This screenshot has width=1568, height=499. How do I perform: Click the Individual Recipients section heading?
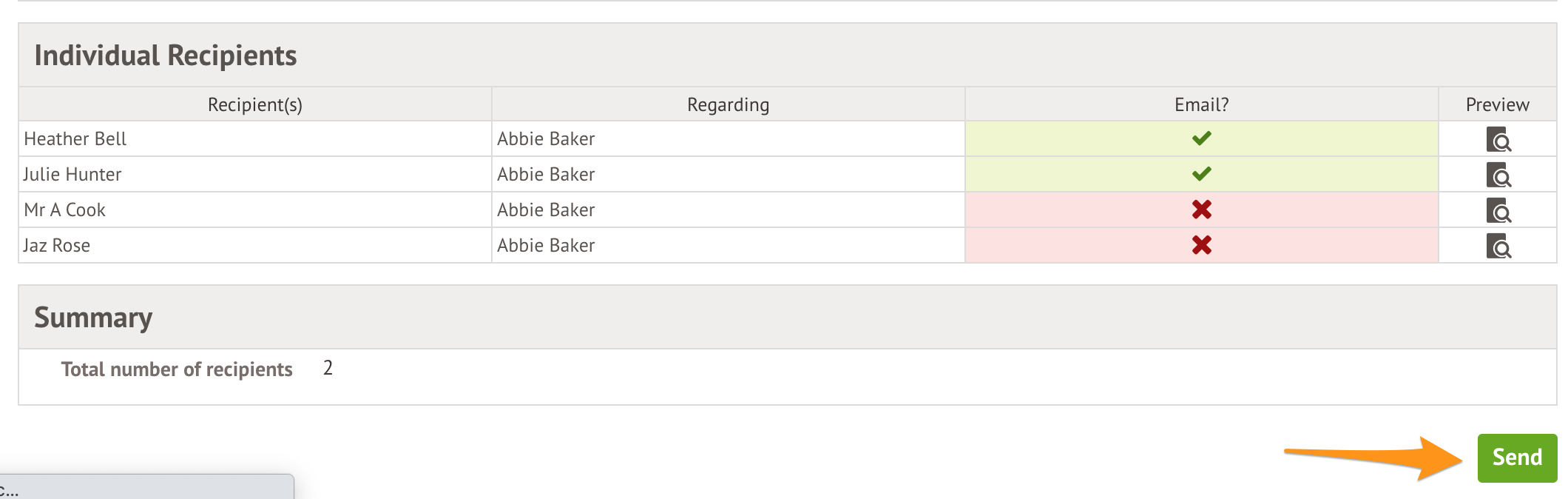166,56
